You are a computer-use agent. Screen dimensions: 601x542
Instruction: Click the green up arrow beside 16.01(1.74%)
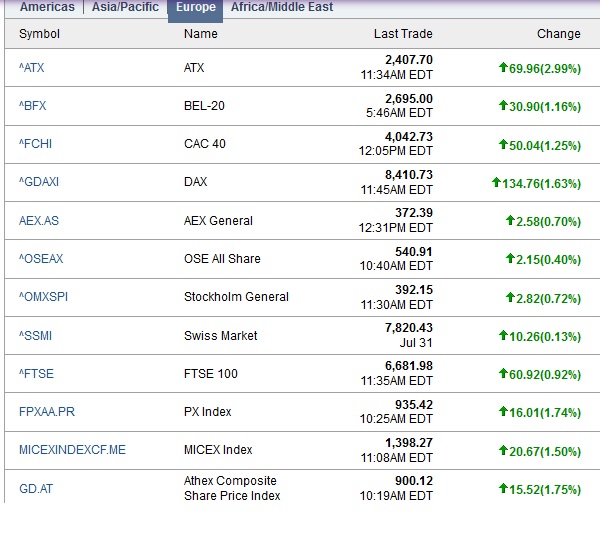click(x=503, y=412)
